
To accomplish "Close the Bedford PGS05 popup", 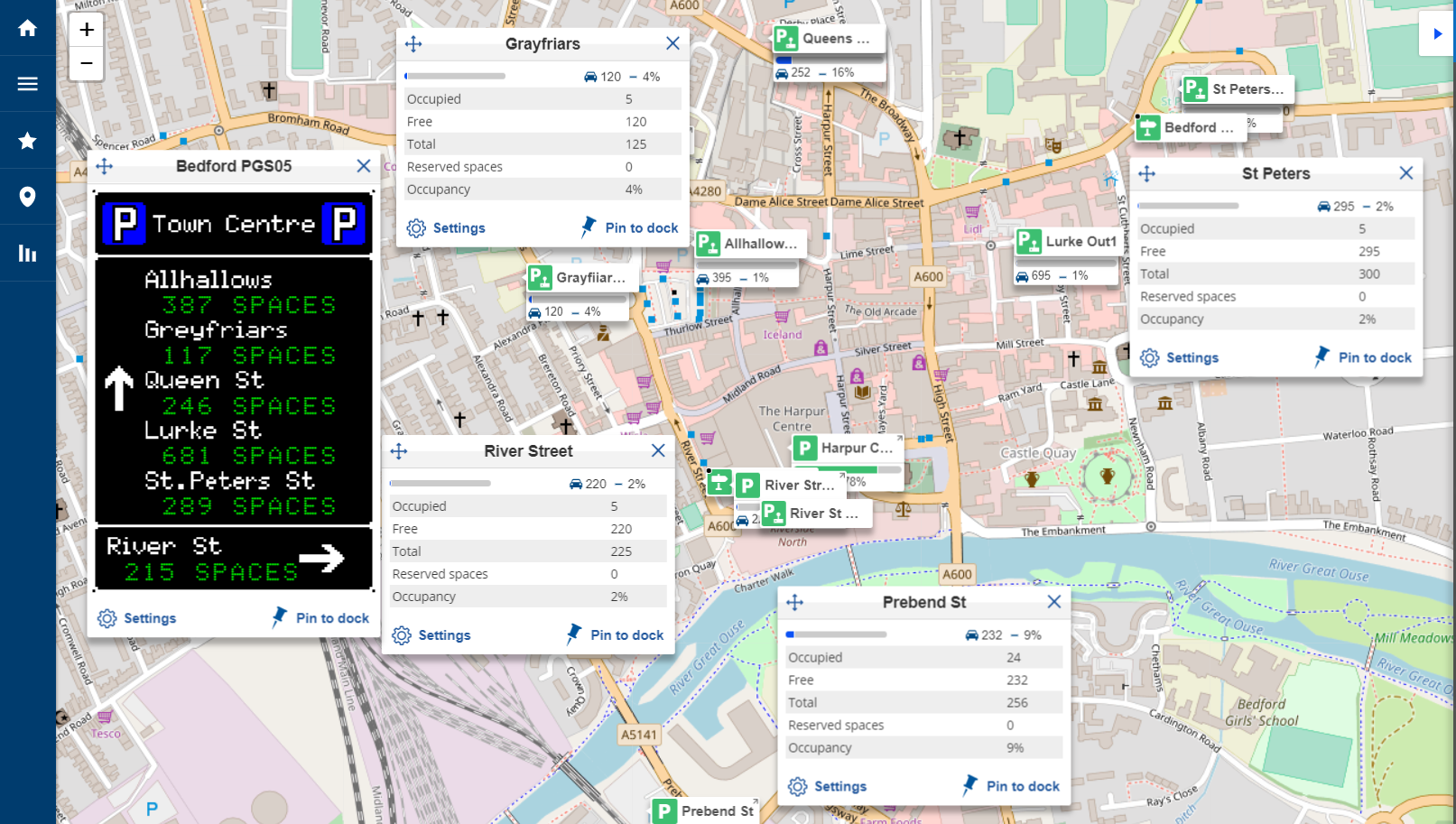I will (364, 166).
